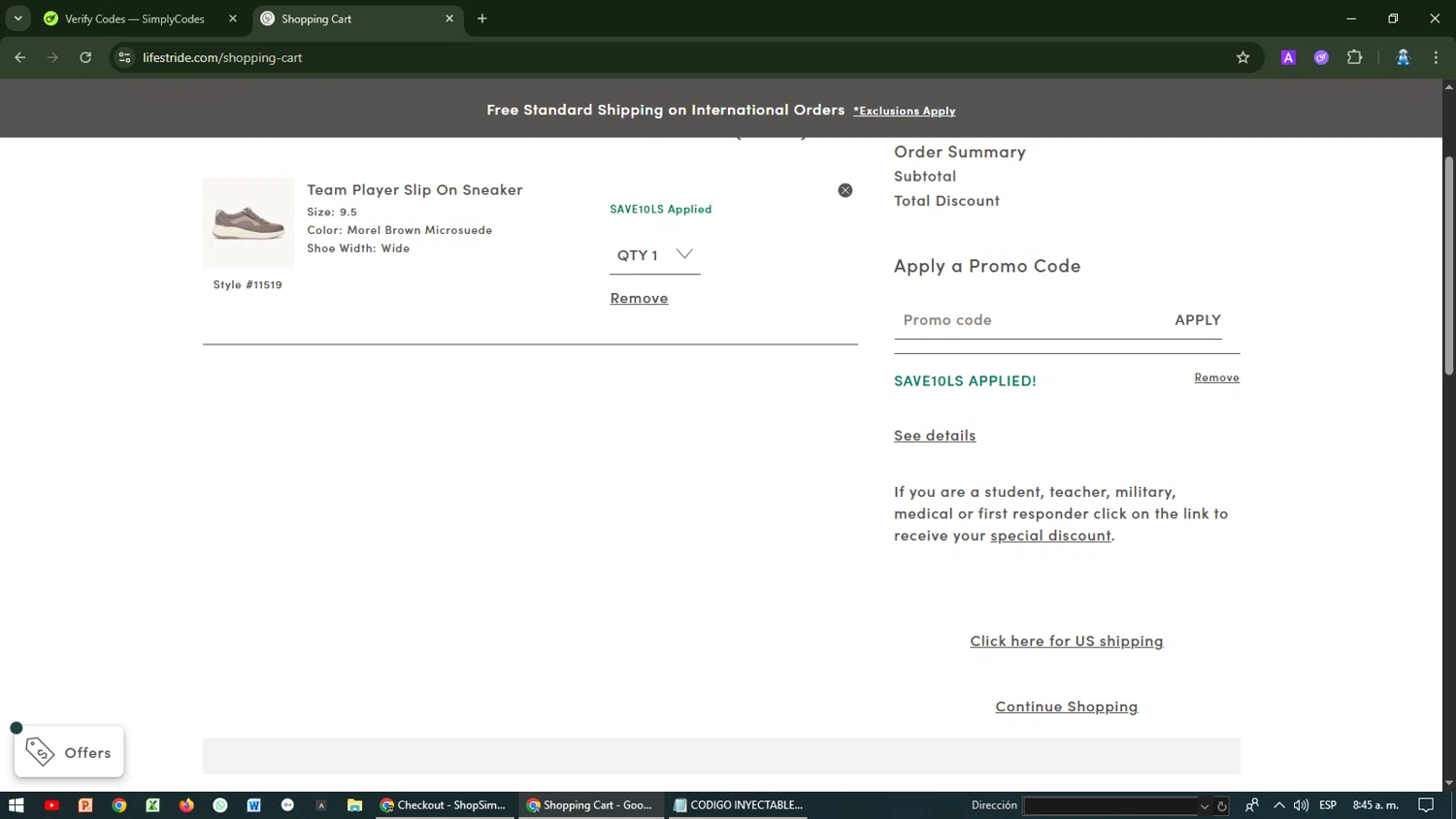Screen dimensions: 1456x819
Task: Close the Shopping Cart tab
Action: click(449, 18)
